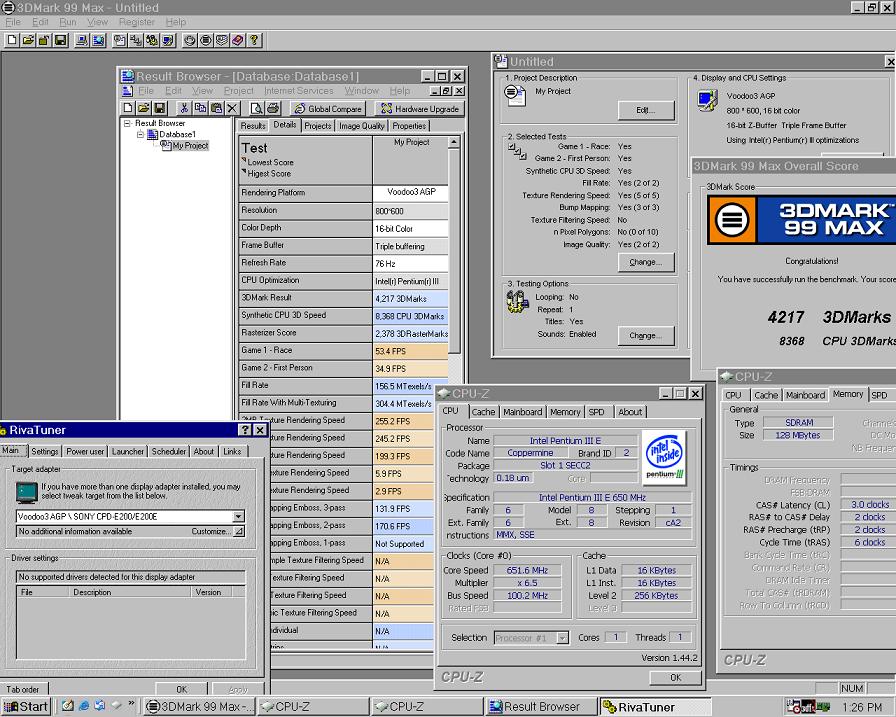Viewport: 896px width, 717px height.
Task: Open the Mainboard tab in front CPU-Z window
Action: pyautogui.click(x=522, y=412)
